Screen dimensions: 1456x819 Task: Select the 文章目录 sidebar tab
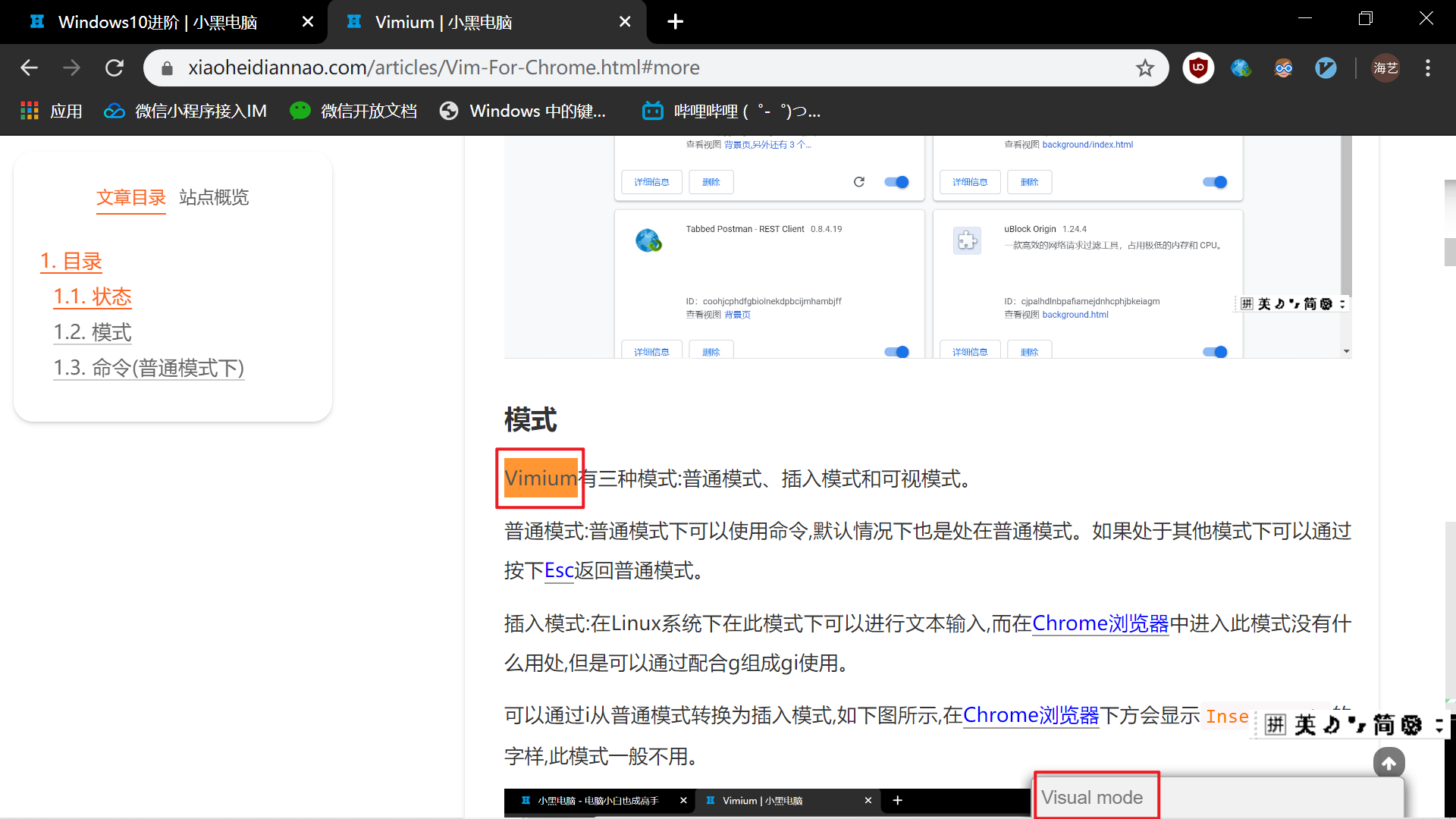coord(130,198)
